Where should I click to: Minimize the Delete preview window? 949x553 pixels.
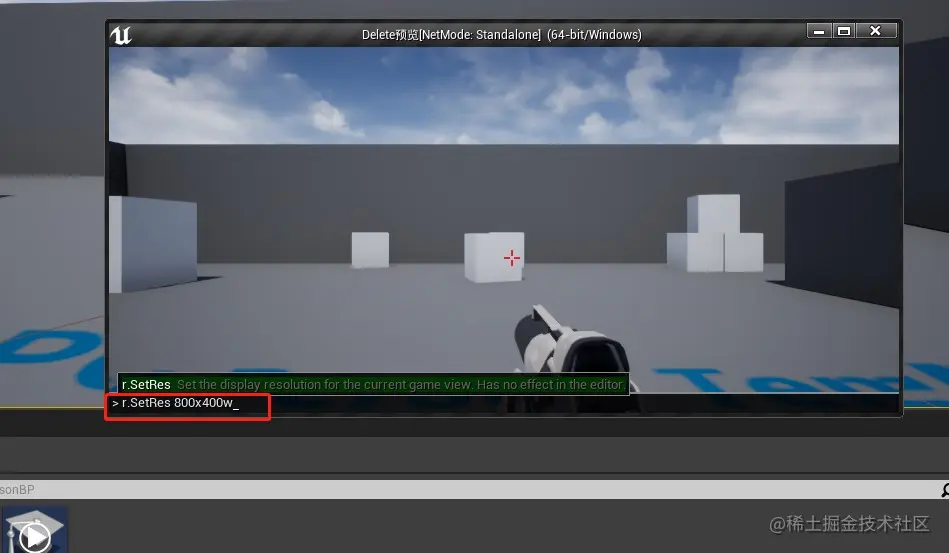[x=819, y=31]
